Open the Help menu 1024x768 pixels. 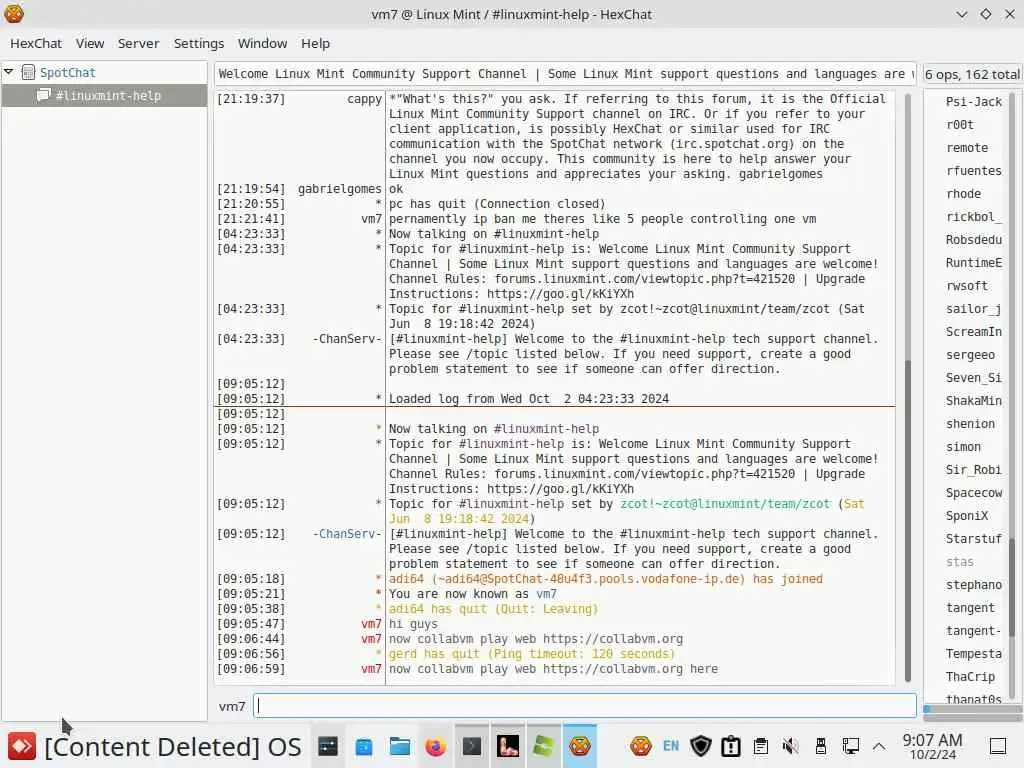315,43
